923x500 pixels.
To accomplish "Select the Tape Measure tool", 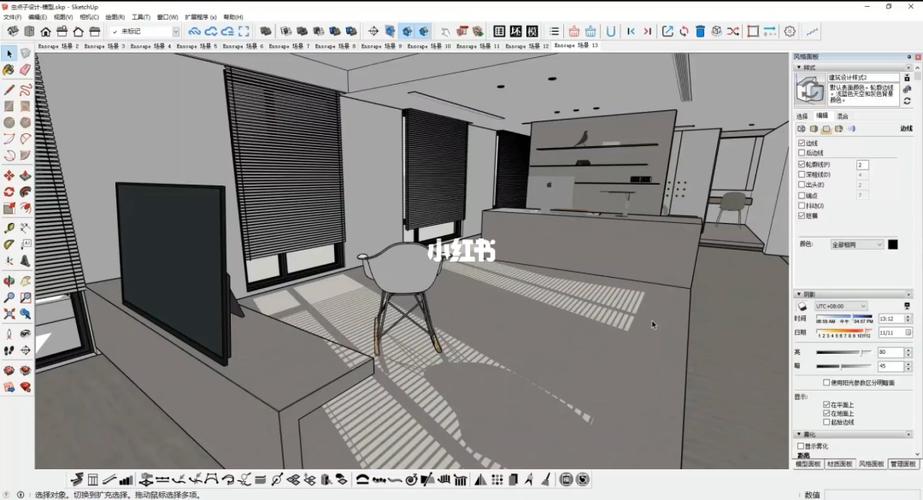I will pos(9,227).
